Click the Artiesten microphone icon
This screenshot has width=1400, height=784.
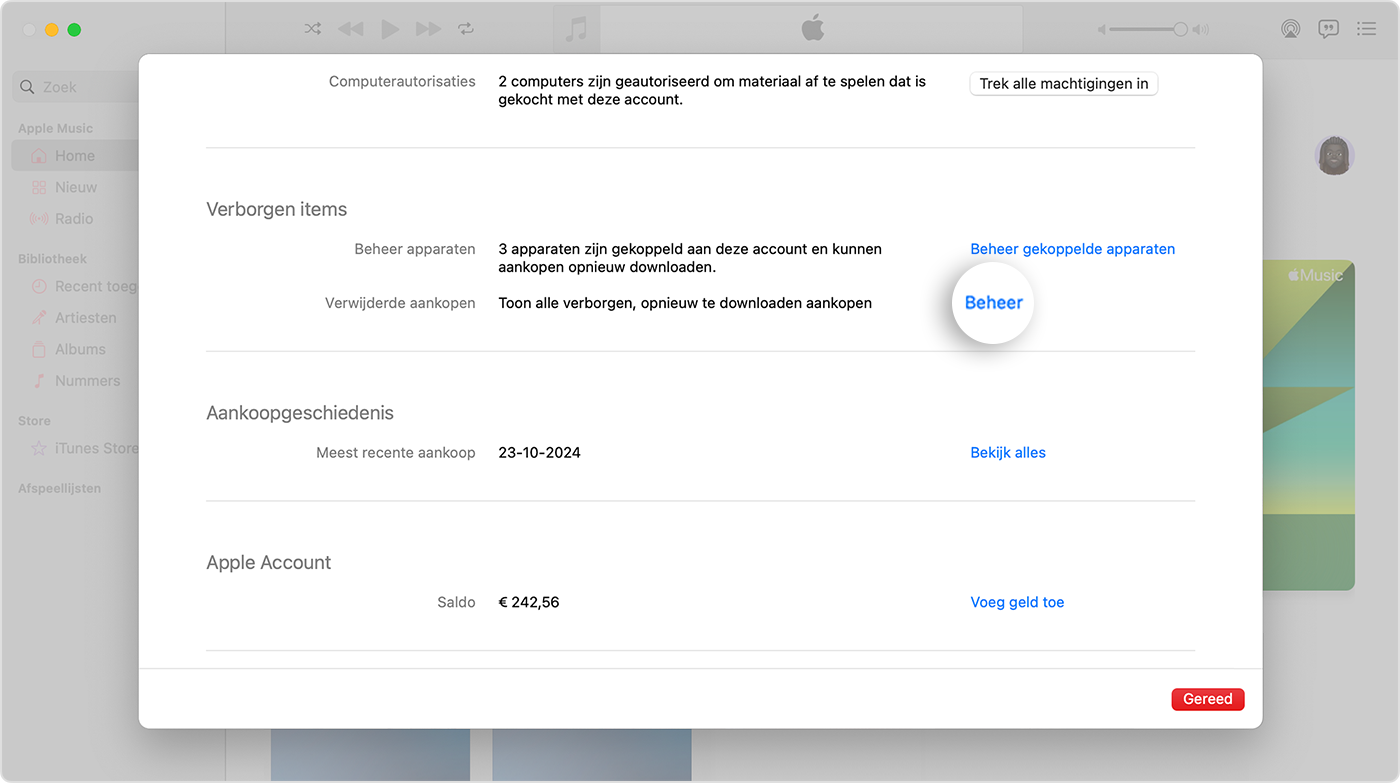point(39,317)
